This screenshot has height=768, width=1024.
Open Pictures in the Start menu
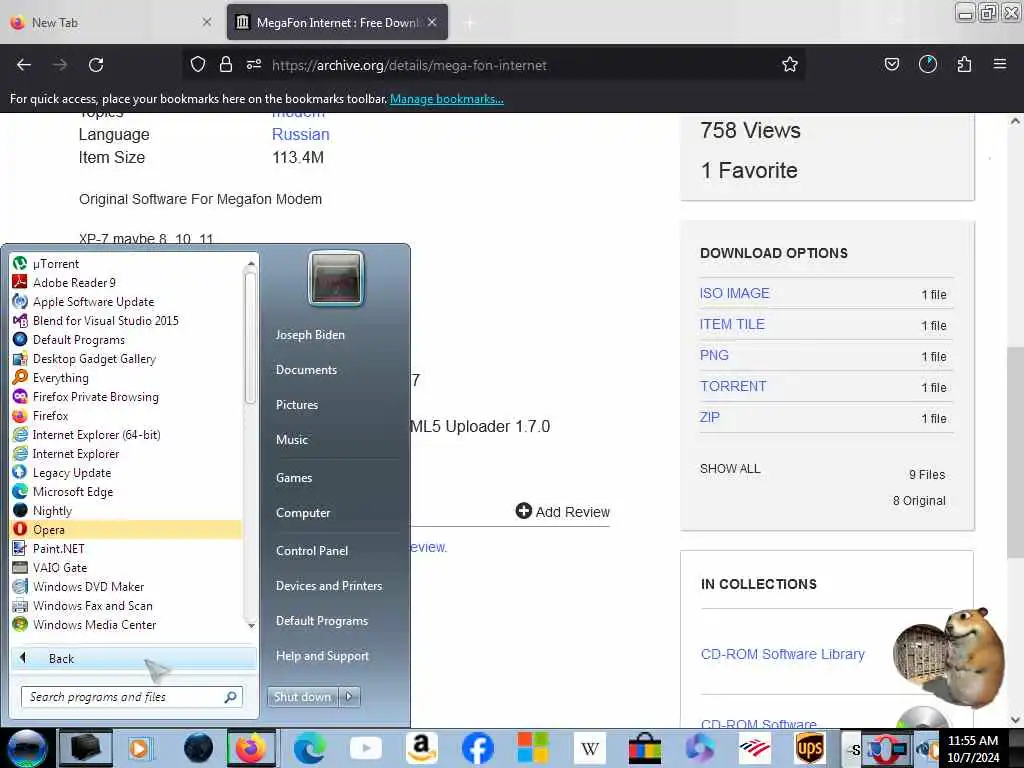296,405
